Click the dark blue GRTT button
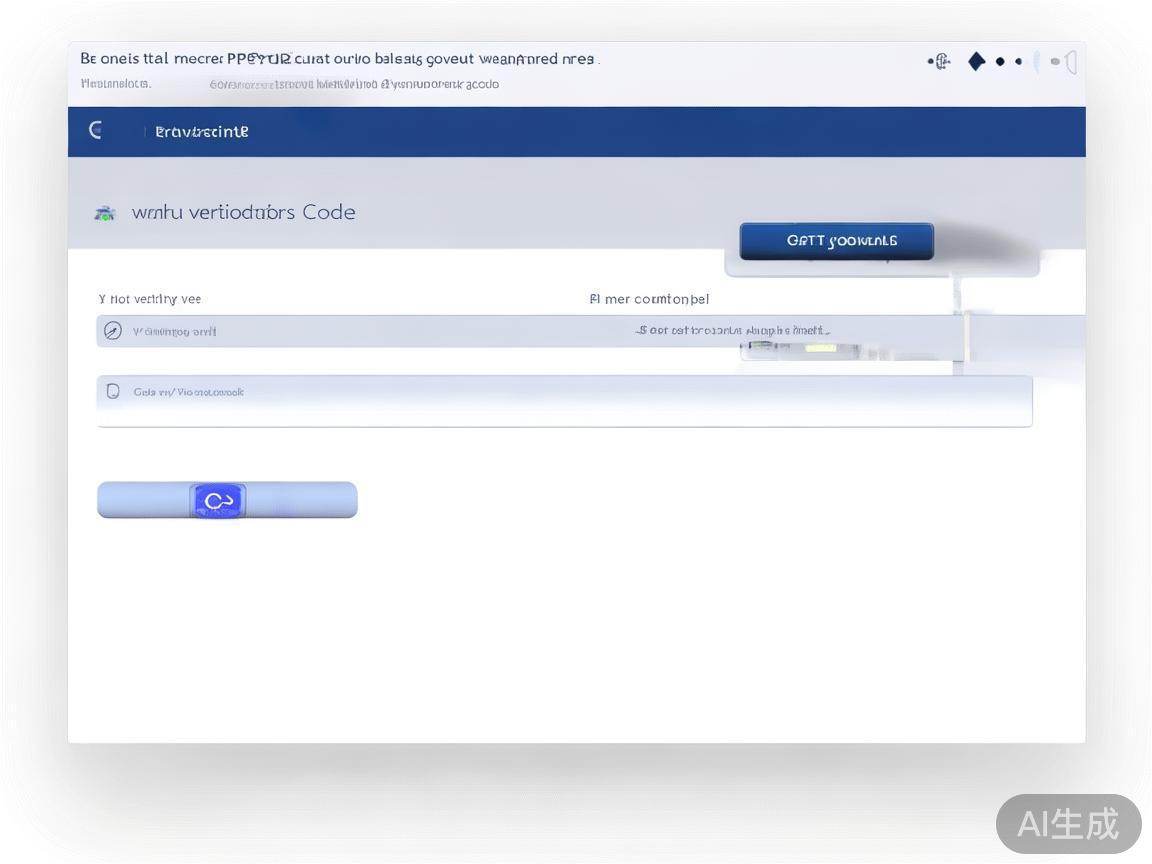Image resolution: width=1152 pixels, height=864 pixels. [836, 241]
